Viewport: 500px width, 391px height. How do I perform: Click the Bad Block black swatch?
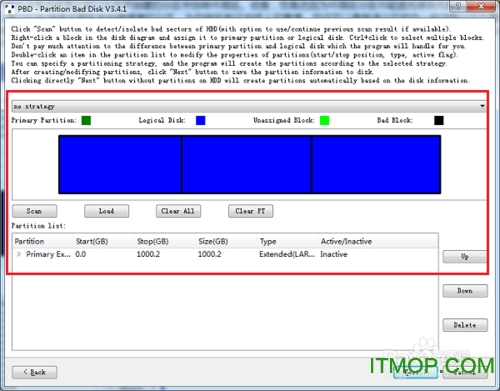tap(439, 120)
